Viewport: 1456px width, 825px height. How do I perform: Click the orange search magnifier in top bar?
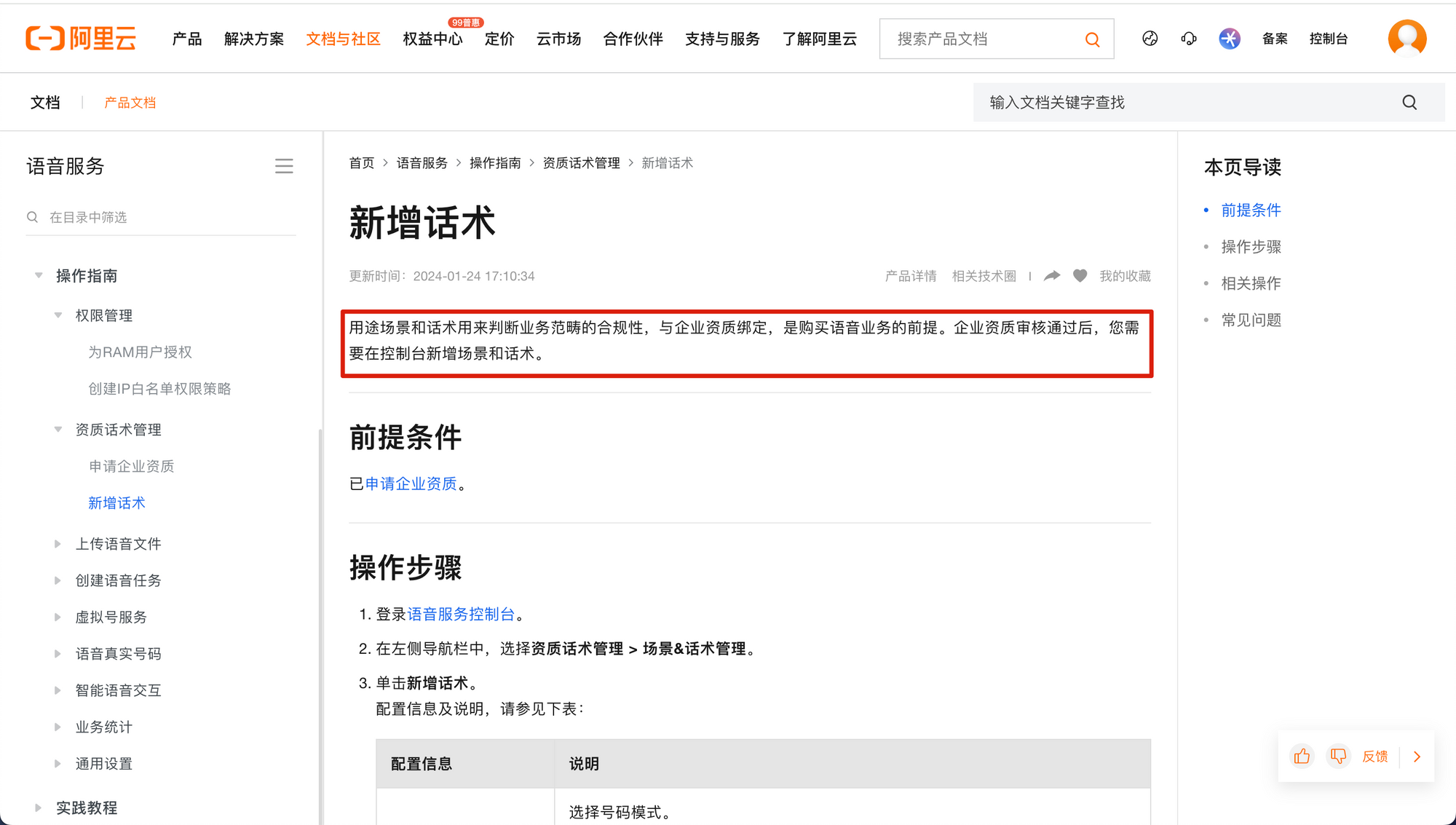point(1092,39)
